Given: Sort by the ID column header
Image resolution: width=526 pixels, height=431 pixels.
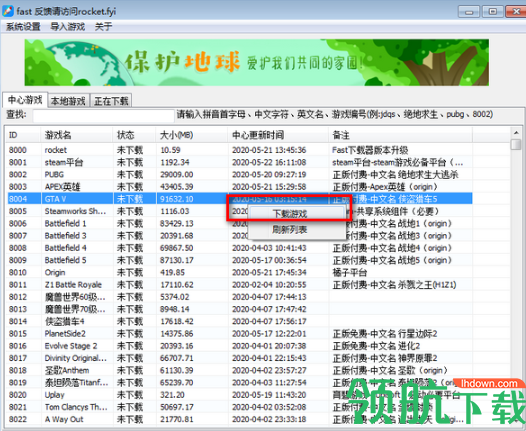Looking at the screenshot, I should [23, 135].
